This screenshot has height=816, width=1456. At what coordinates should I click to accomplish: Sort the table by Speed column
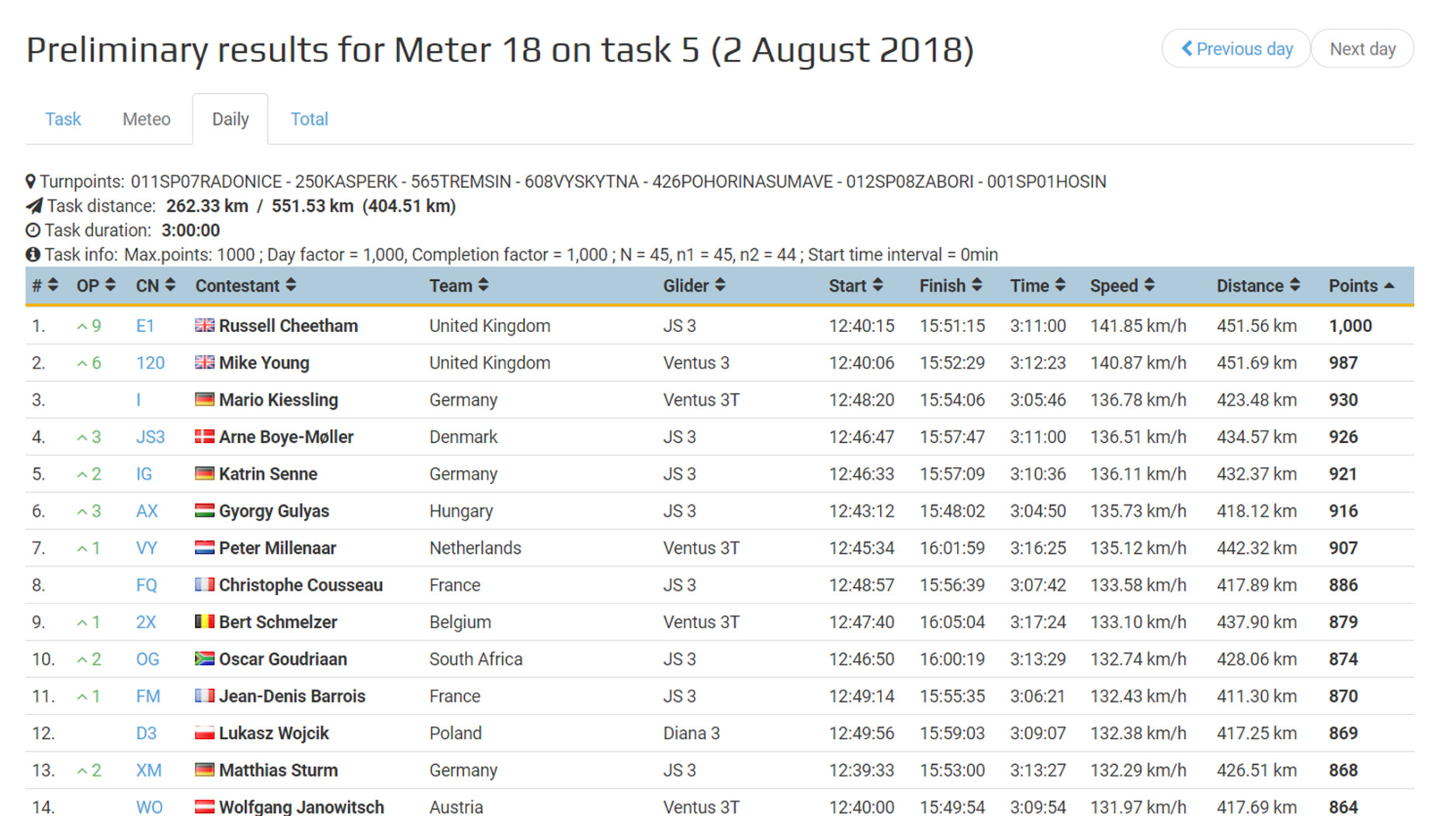click(1121, 286)
